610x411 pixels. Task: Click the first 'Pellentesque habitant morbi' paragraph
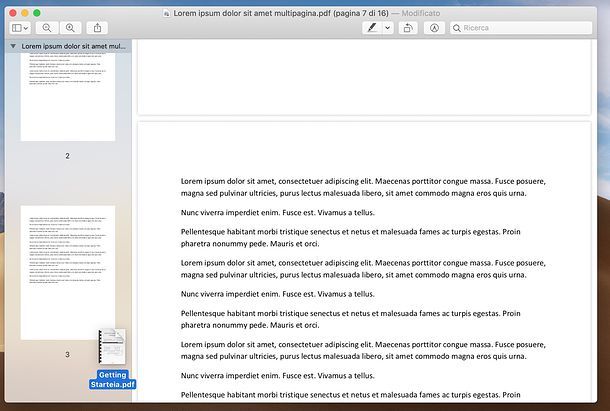[350, 238]
